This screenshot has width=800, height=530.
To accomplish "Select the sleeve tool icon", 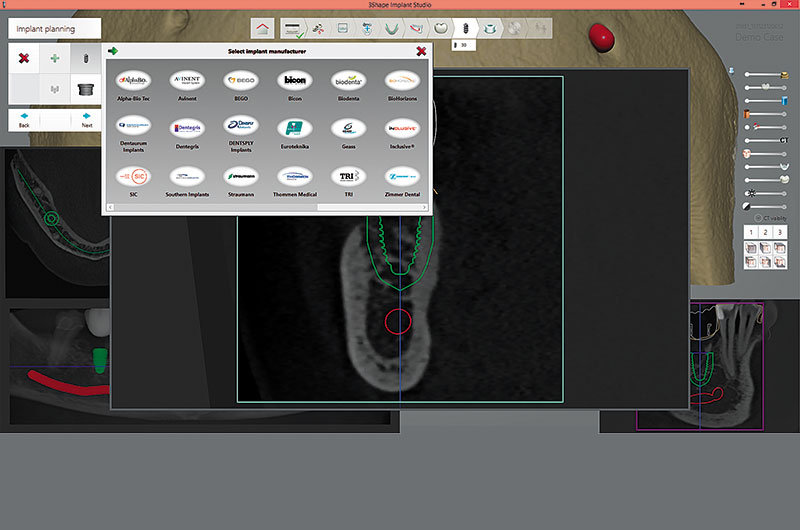I will tap(86, 89).
